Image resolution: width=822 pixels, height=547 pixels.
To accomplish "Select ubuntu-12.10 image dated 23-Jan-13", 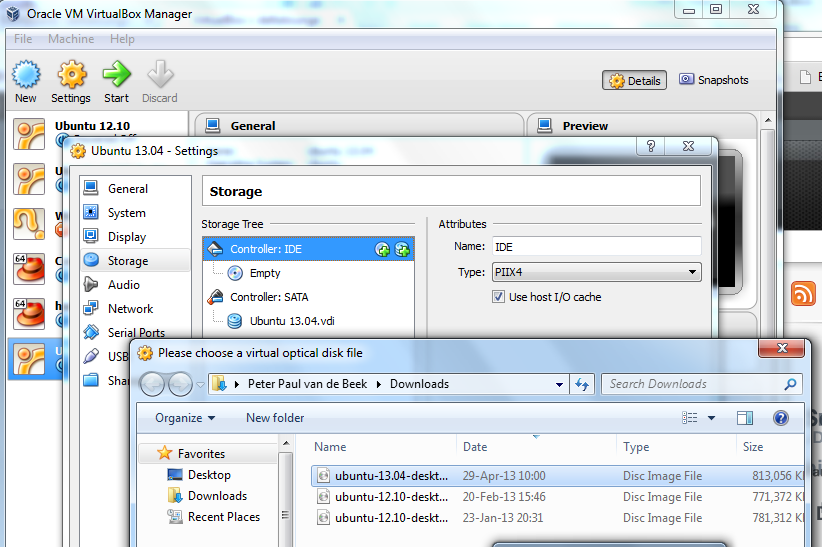I will 557,518.
